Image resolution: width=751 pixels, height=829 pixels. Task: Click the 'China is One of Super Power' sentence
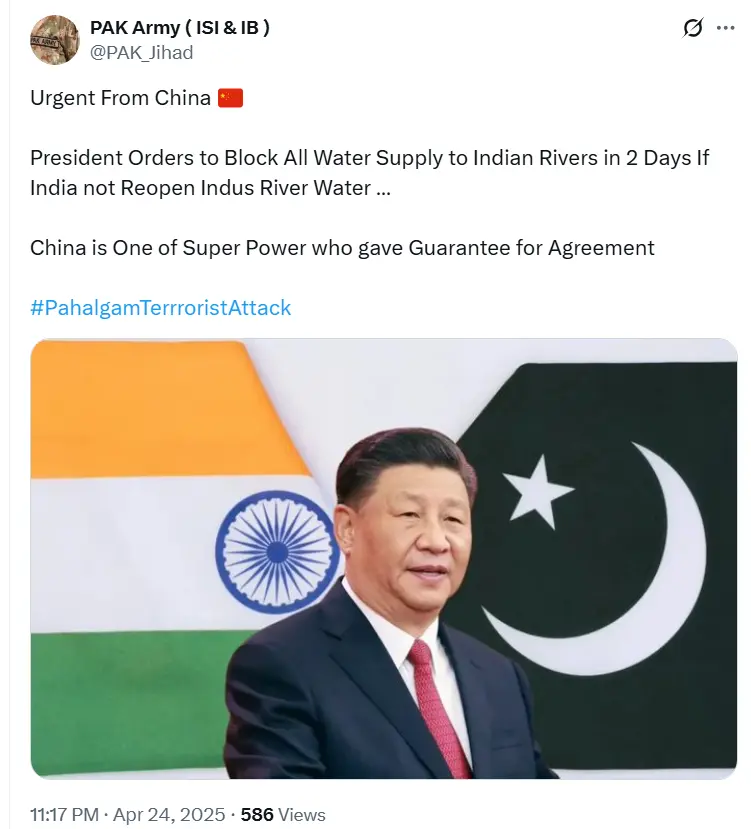(342, 248)
